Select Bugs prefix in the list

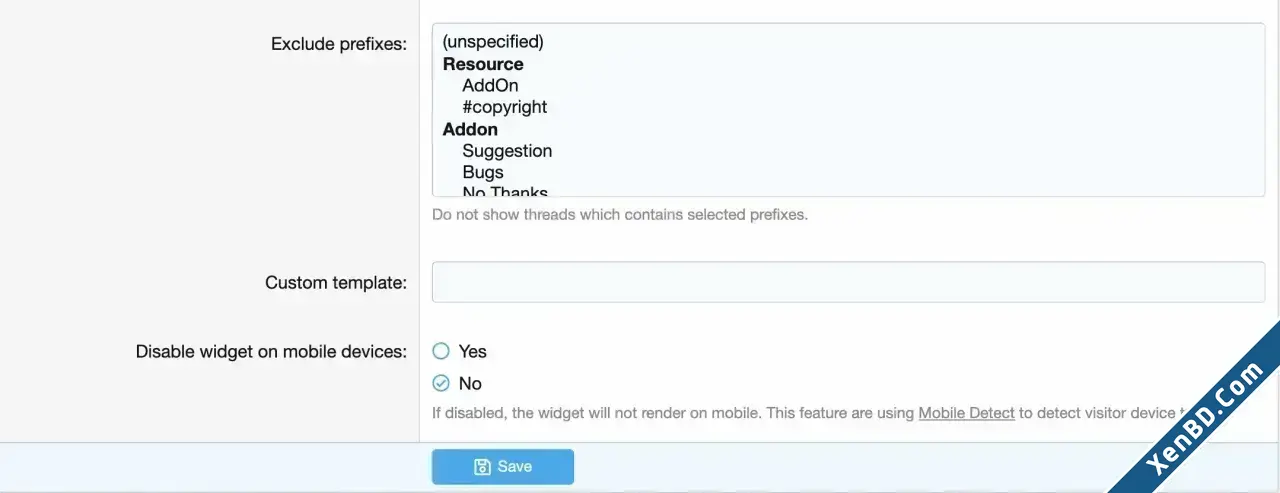click(x=483, y=173)
